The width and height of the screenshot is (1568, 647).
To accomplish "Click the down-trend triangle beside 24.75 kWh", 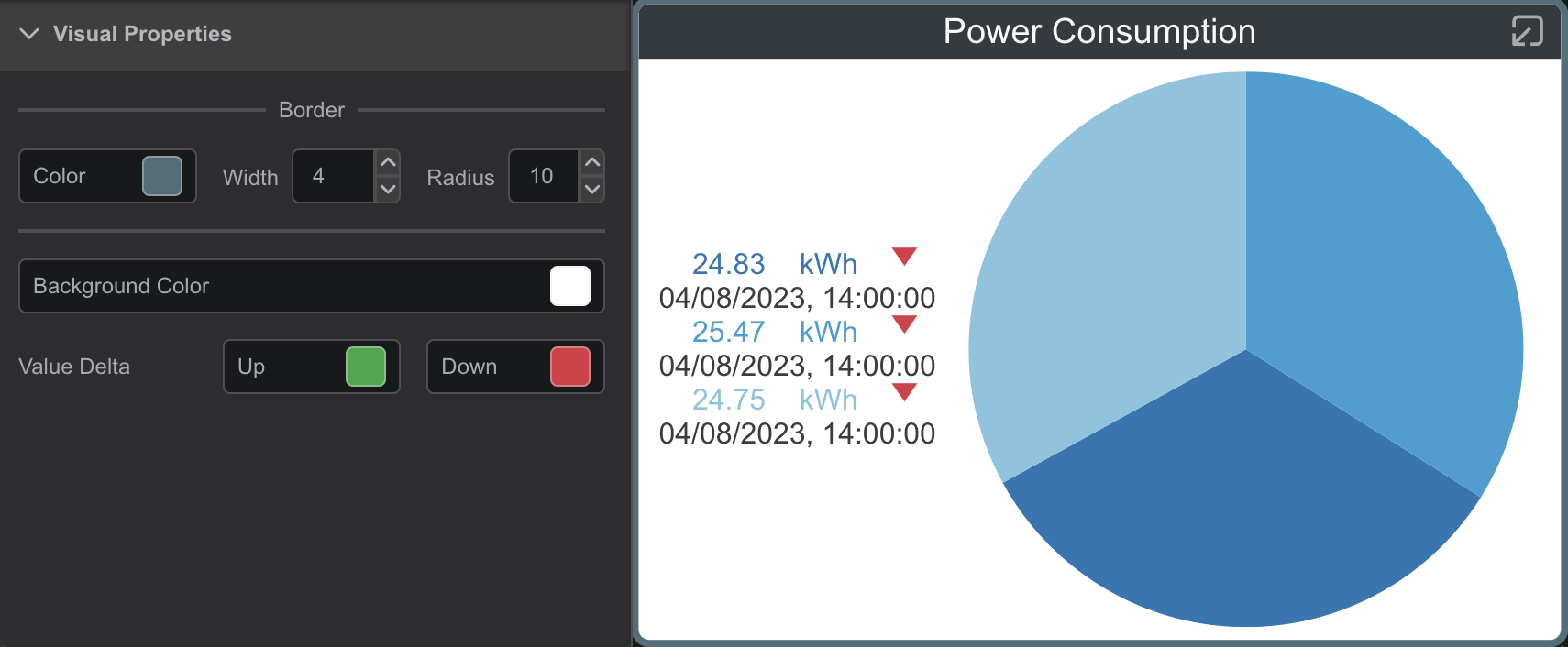I will [x=904, y=391].
